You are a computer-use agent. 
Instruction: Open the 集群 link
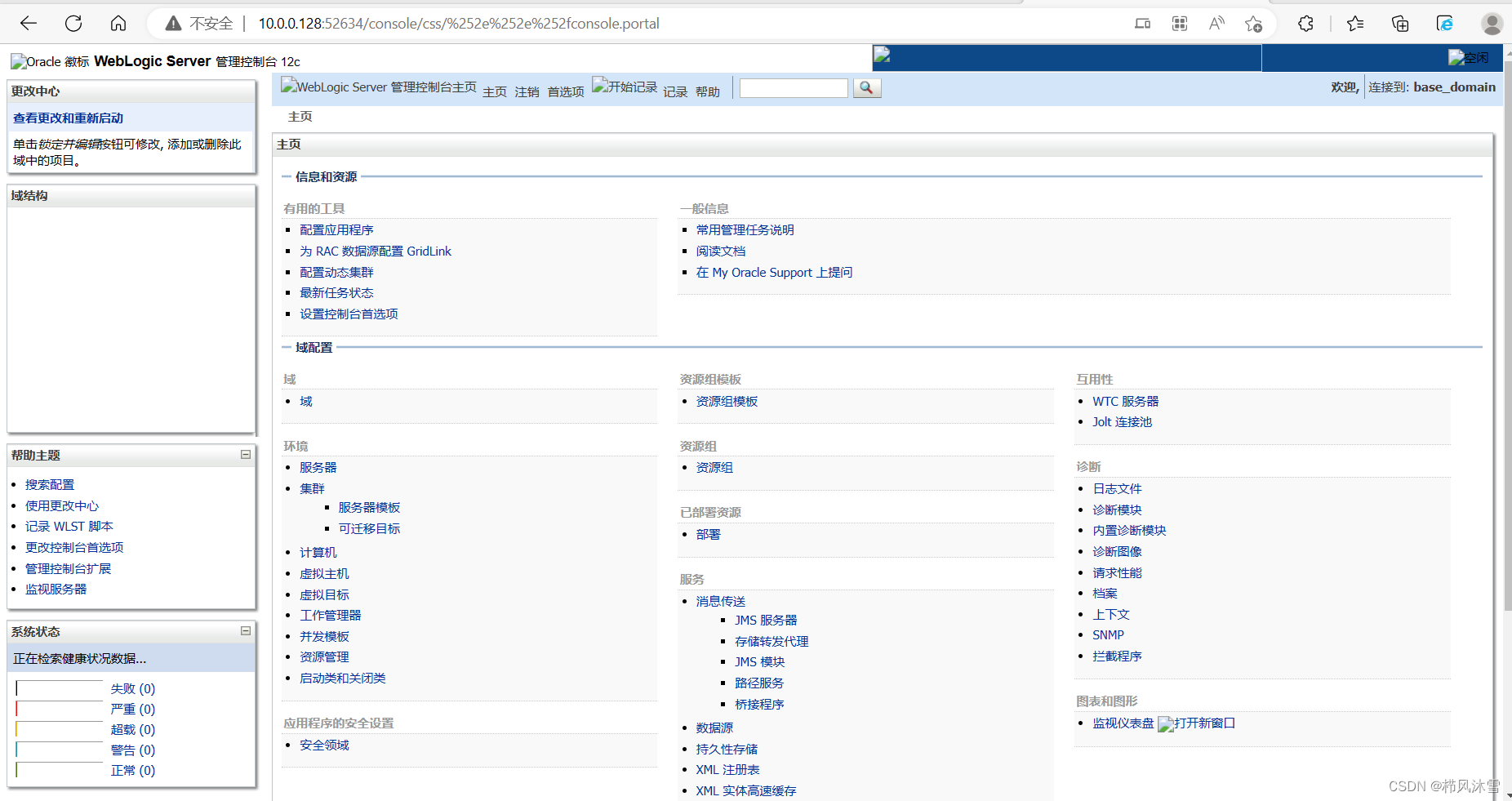tap(312, 489)
